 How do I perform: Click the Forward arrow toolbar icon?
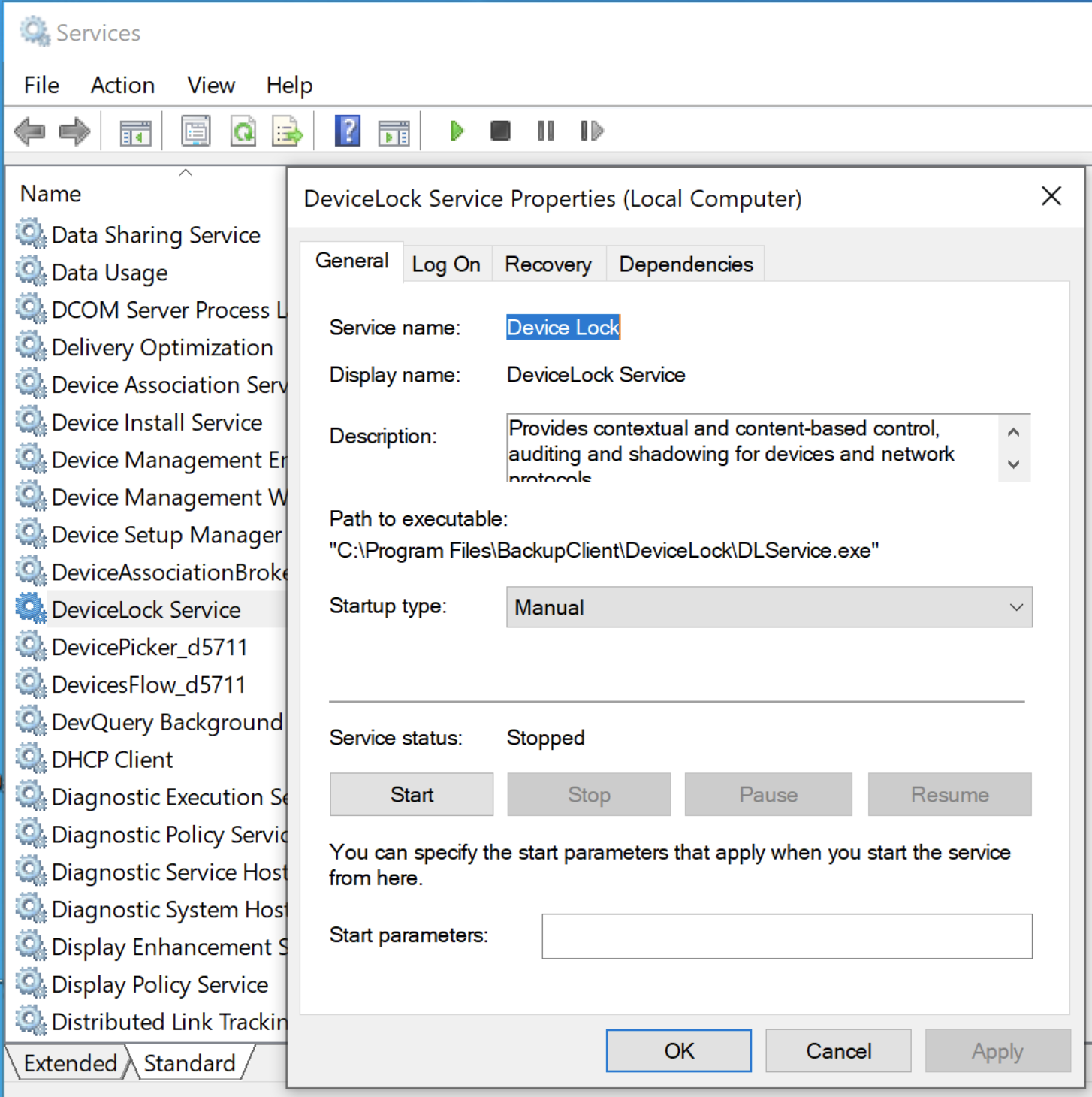pos(74,131)
